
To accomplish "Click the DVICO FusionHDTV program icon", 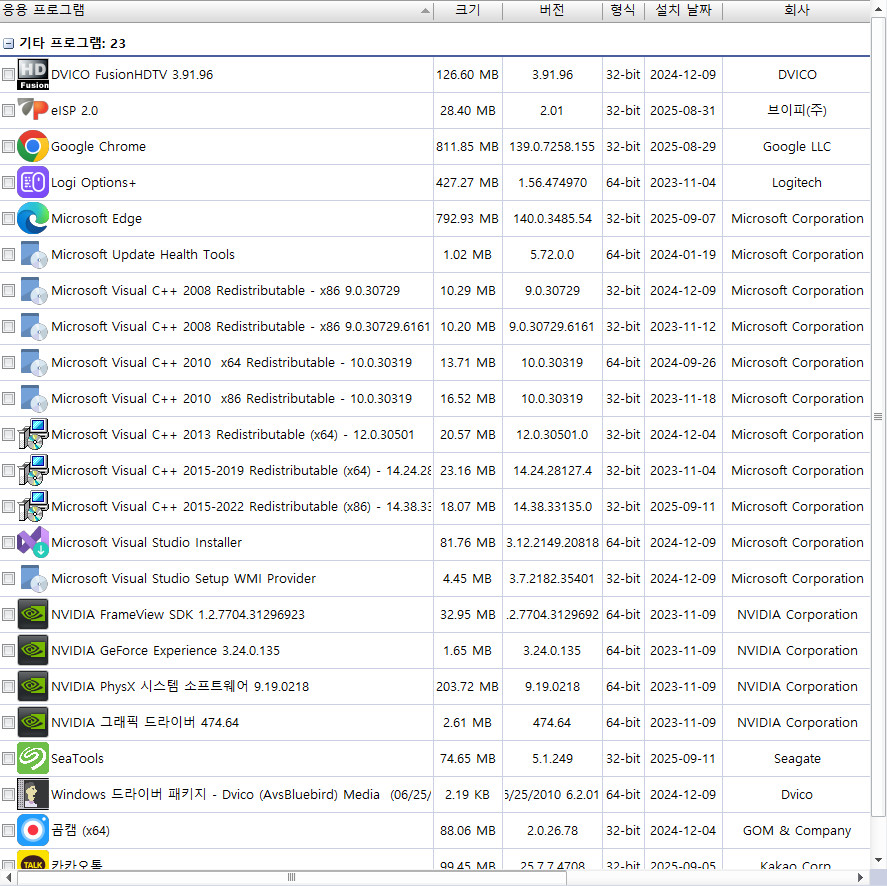I will pos(33,75).
